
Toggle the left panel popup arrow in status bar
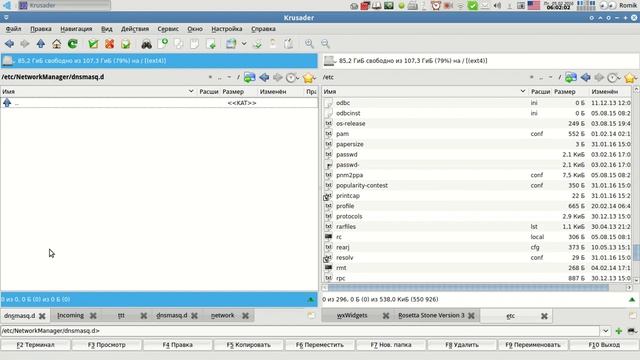pos(311,300)
